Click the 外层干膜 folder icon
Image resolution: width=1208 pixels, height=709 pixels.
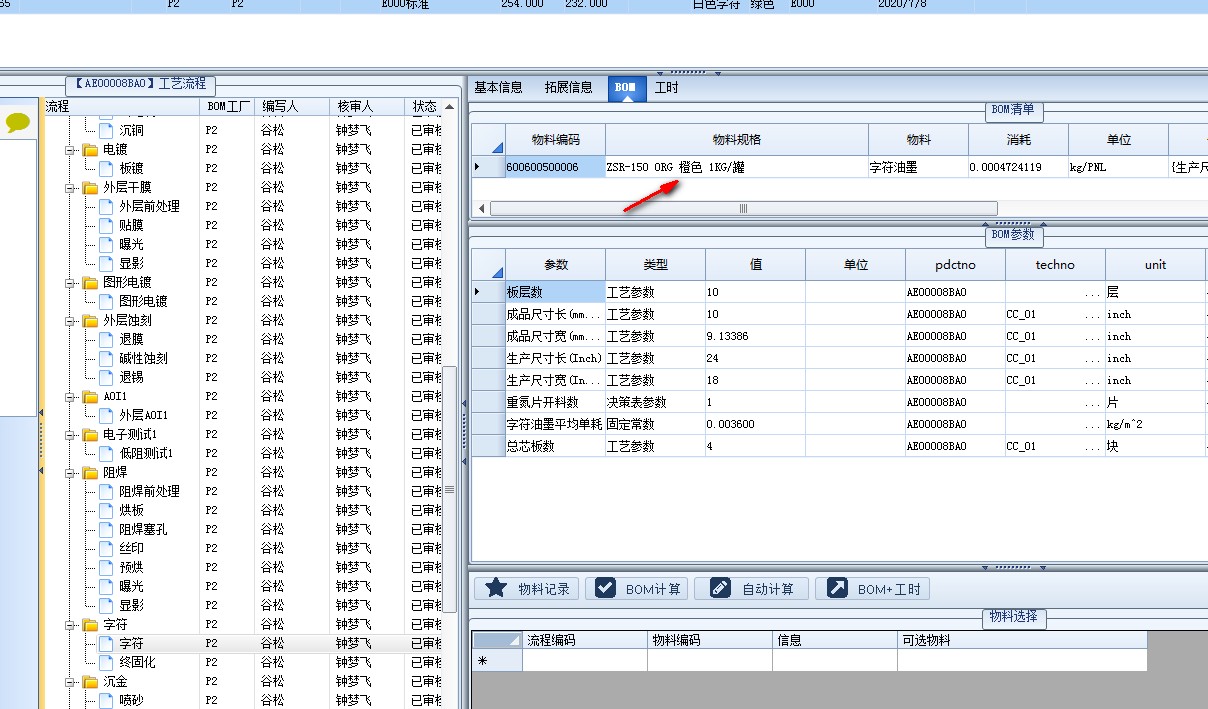[91, 187]
